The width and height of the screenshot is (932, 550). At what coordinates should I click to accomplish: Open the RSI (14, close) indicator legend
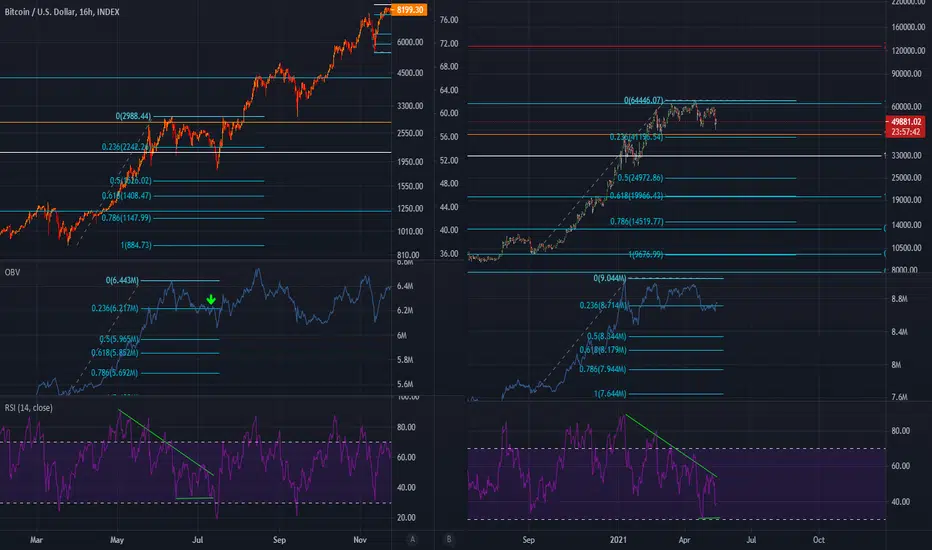29,408
